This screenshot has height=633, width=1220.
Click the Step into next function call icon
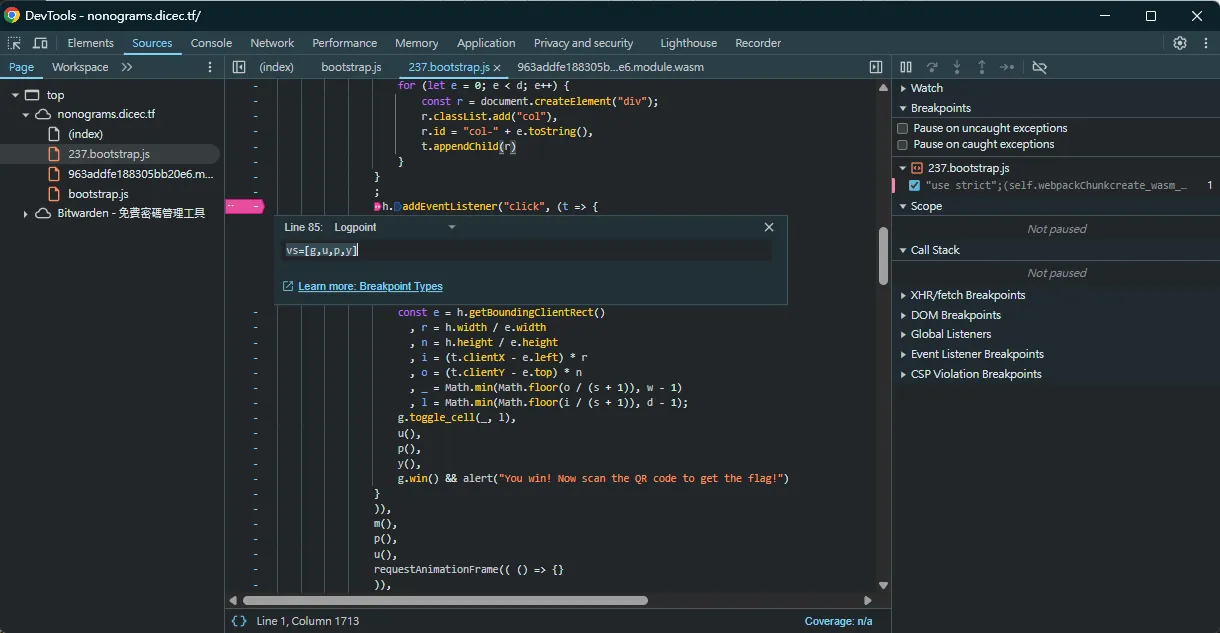tap(956, 67)
